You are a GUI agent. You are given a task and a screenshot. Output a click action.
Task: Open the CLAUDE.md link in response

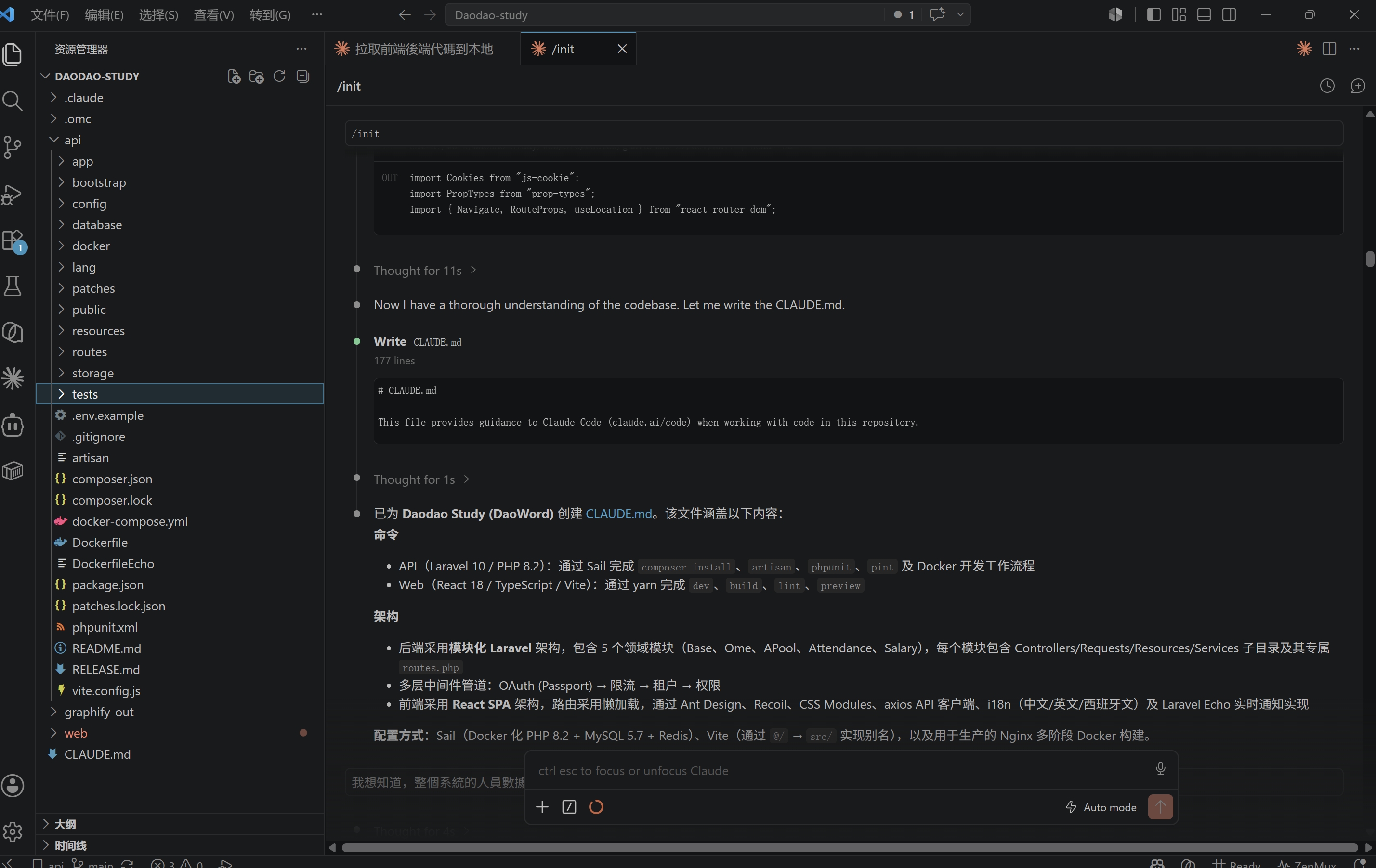[618, 513]
